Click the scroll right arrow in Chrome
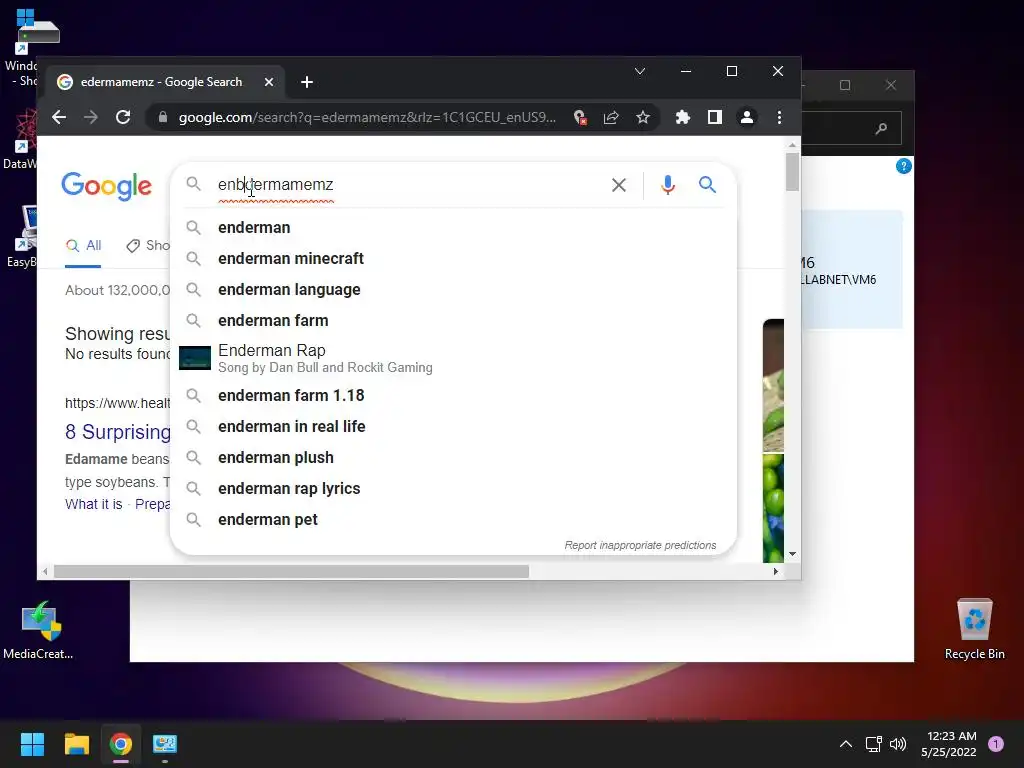Screen dimensions: 1024x768 [x=775, y=571]
